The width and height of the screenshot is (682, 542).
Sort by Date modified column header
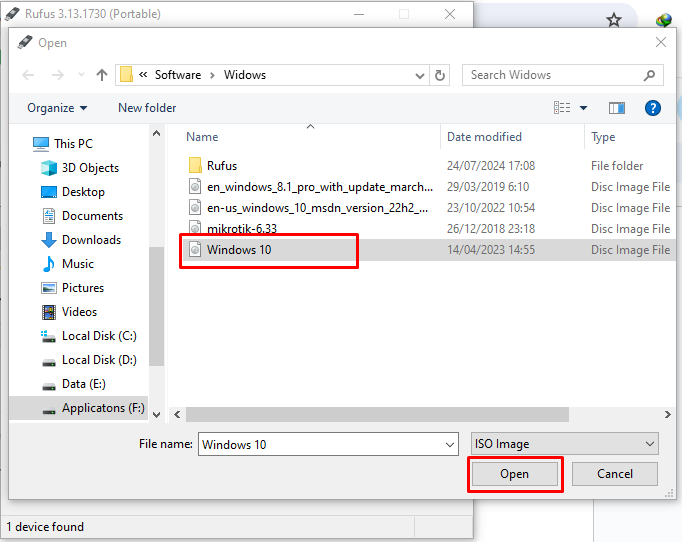click(x=484, y=137)
